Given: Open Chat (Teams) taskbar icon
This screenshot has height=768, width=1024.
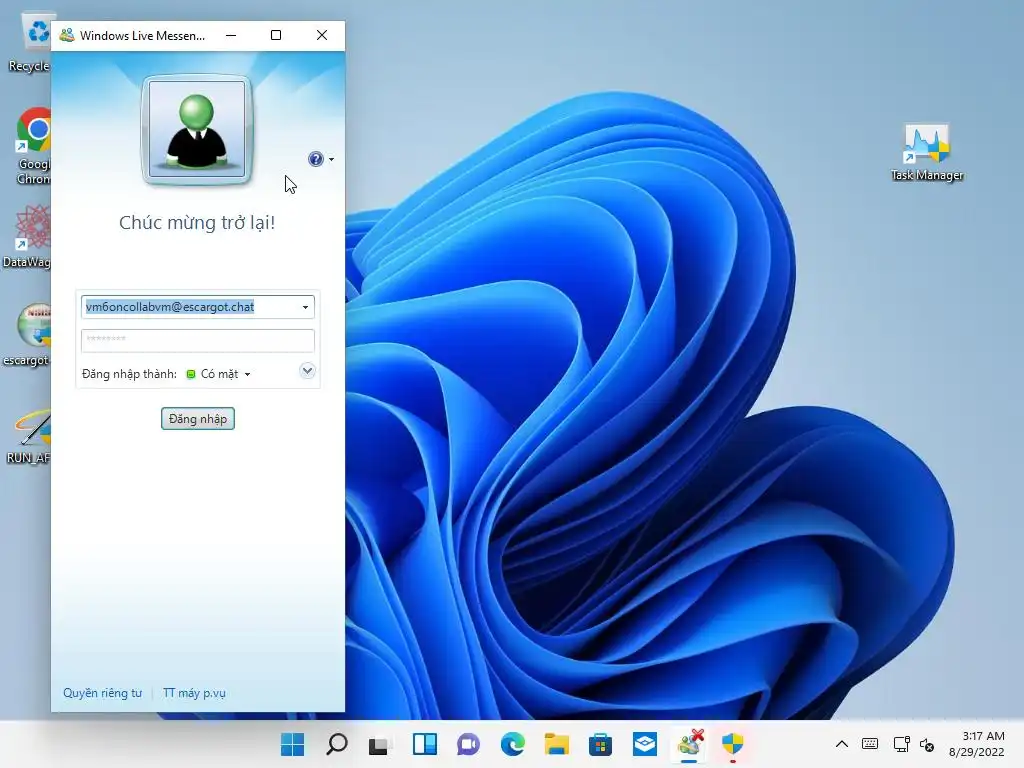Looking at the screenshot, I should 468,744.
